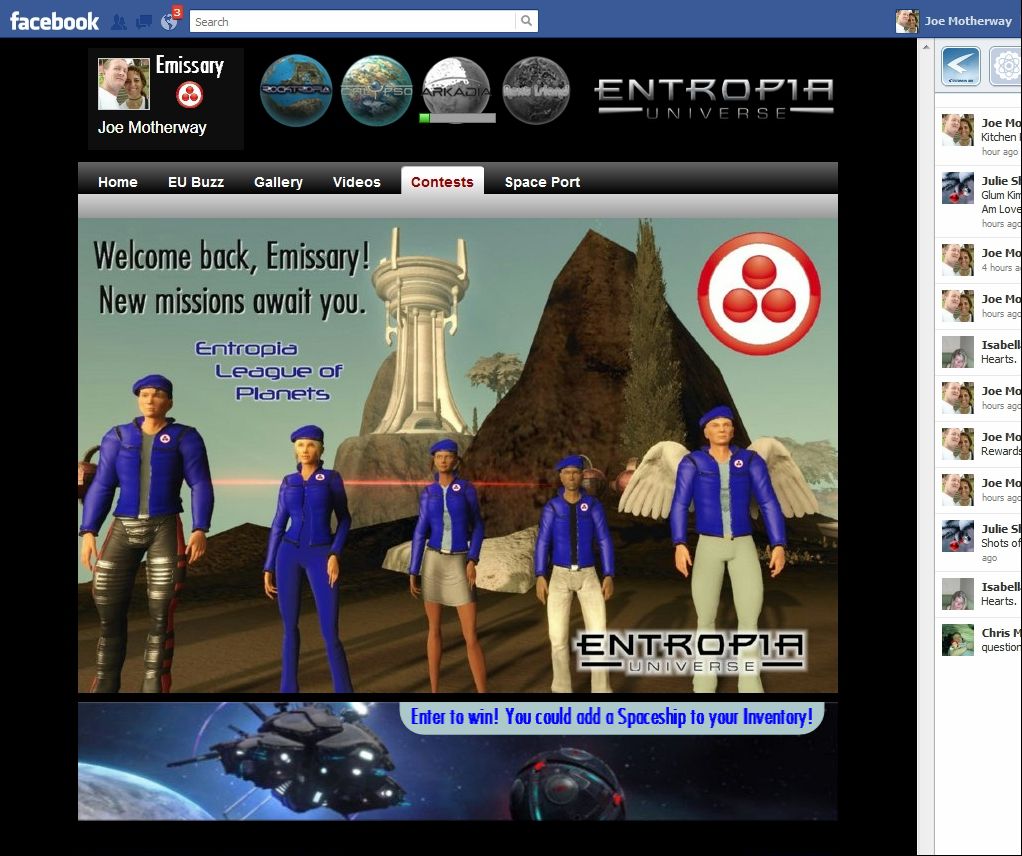Viewport: 1022px width, 856px height.
Task: Click Julie's avatar beside 'Shots of'
Action: (x=957, y=536)
